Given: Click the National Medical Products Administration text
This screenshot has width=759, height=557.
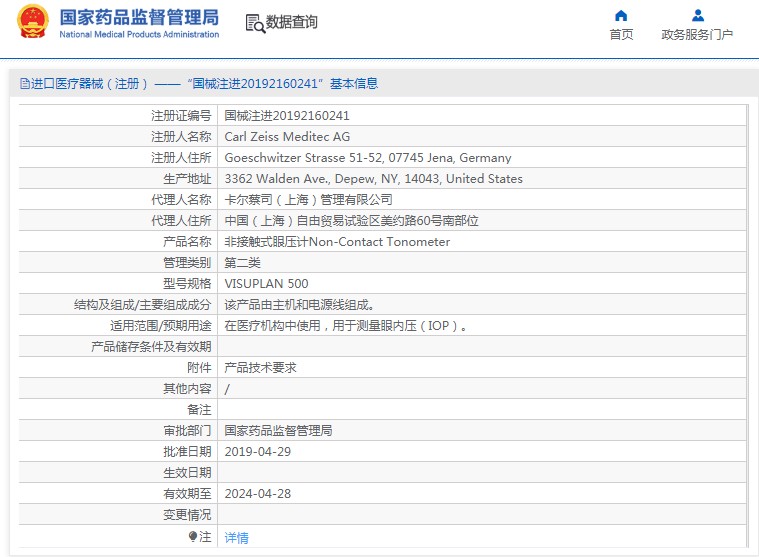Looking at the screenshot, I should [139, 34].
